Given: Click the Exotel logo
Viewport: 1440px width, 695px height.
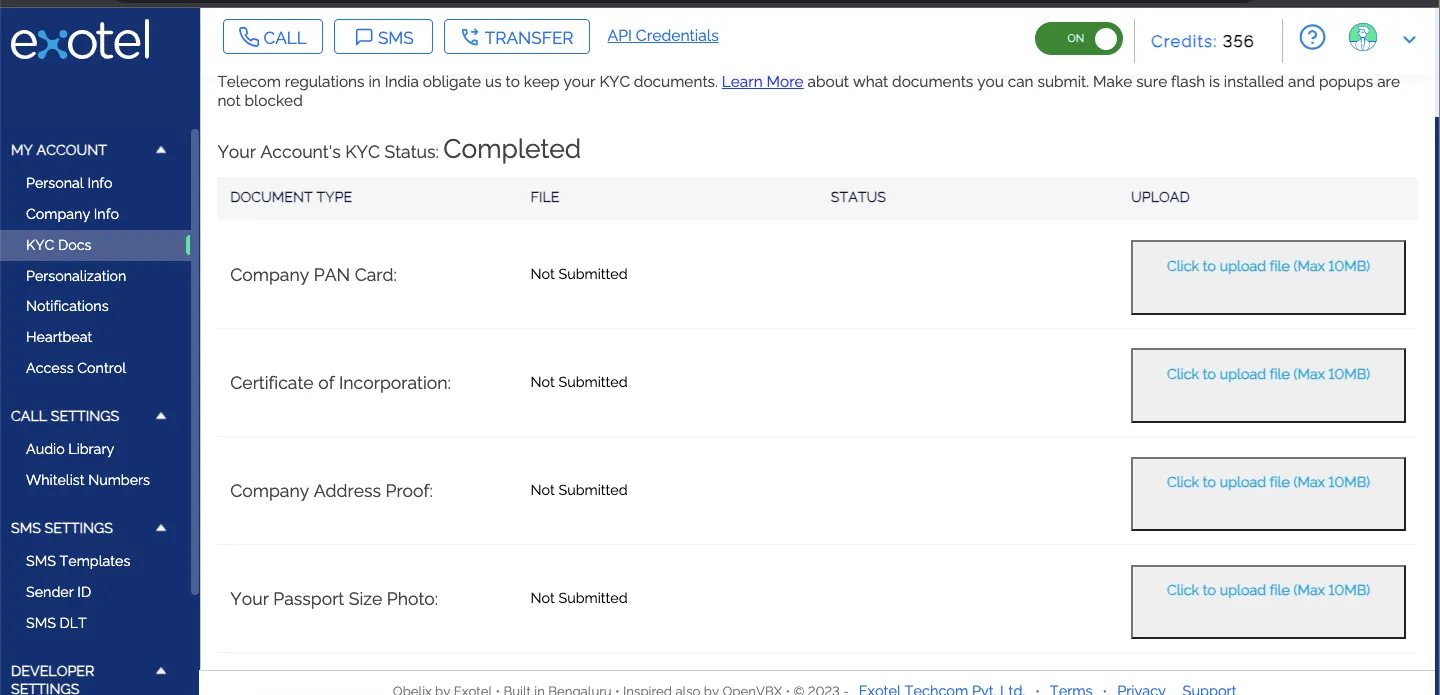Looking at the screenshot, I should coord(80,41).
